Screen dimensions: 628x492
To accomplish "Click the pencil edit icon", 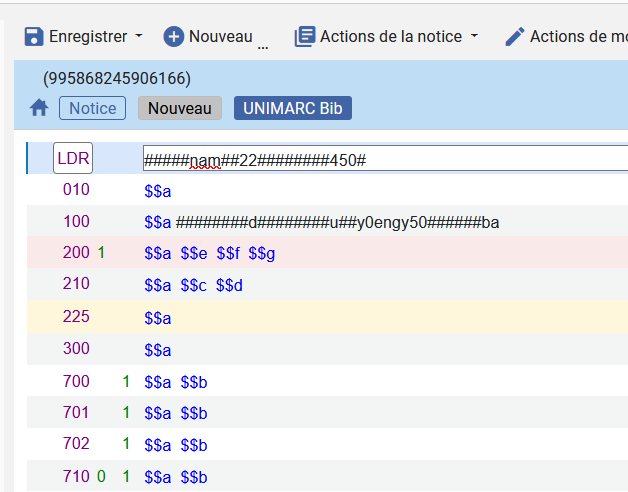I will 515,36.
